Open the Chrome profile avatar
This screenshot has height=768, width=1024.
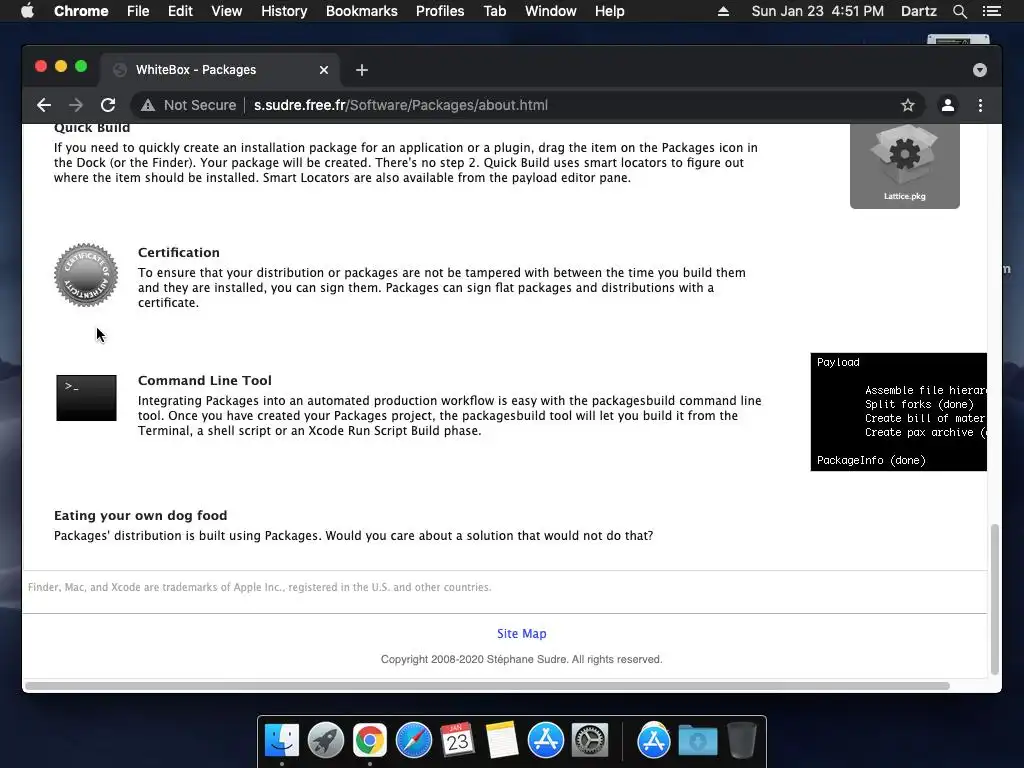tap(948, 105)
